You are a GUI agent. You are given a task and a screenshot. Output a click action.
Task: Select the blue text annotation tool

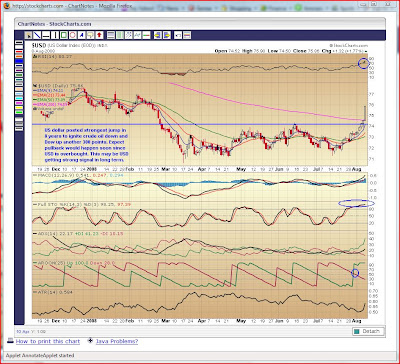click(x=81, y=35)
